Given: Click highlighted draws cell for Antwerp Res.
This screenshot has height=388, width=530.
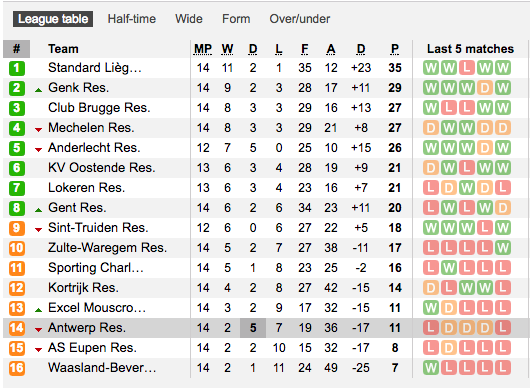Looking at the screenshot, I should coord(253,328).
